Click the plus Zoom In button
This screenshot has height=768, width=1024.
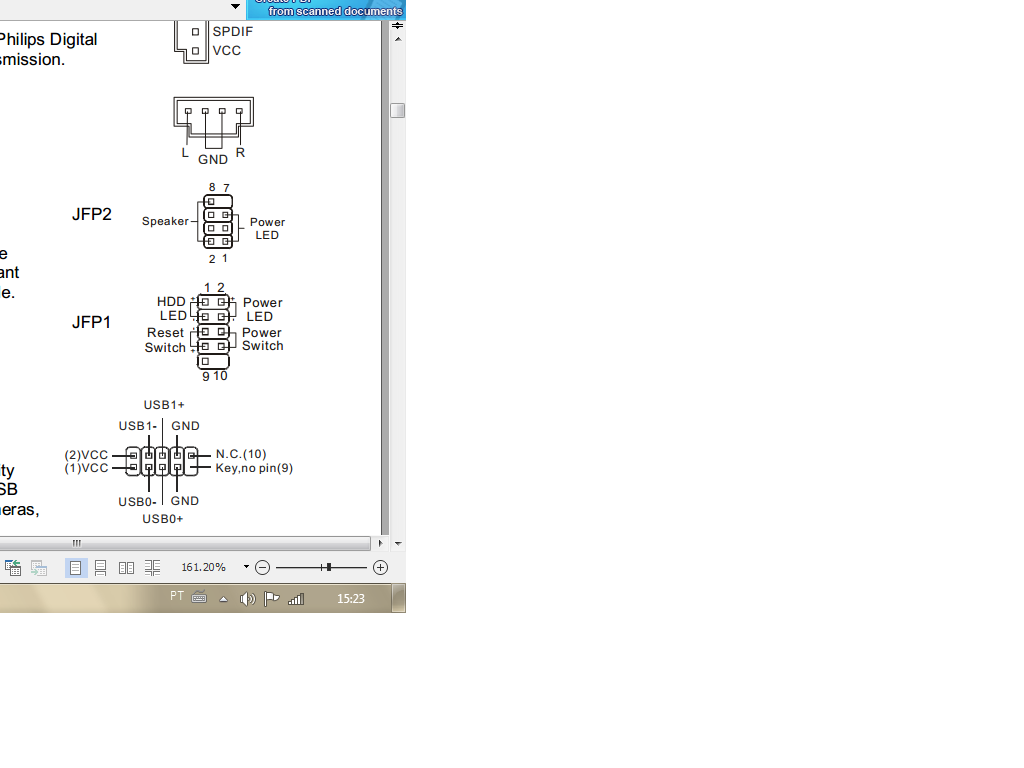click(x=380, y=568)
